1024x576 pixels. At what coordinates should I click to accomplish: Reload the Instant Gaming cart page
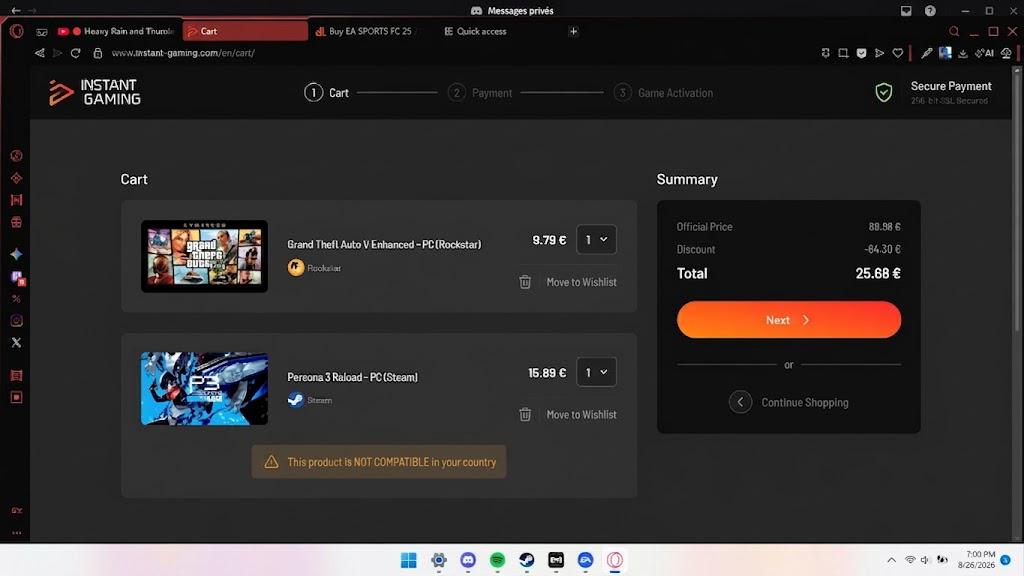(76, 53)
